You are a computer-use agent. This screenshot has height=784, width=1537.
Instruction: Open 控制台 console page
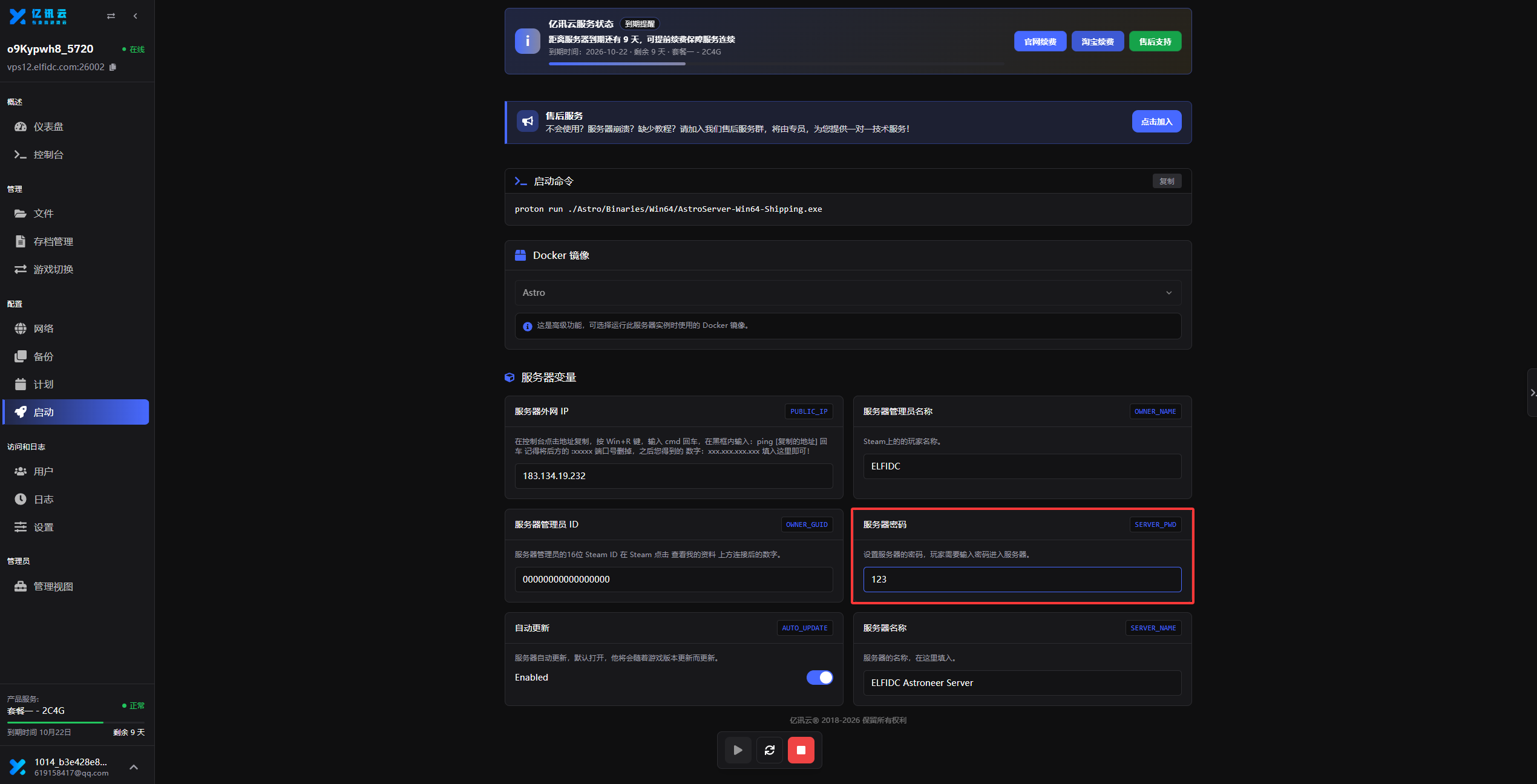click(x=76, y=154)
